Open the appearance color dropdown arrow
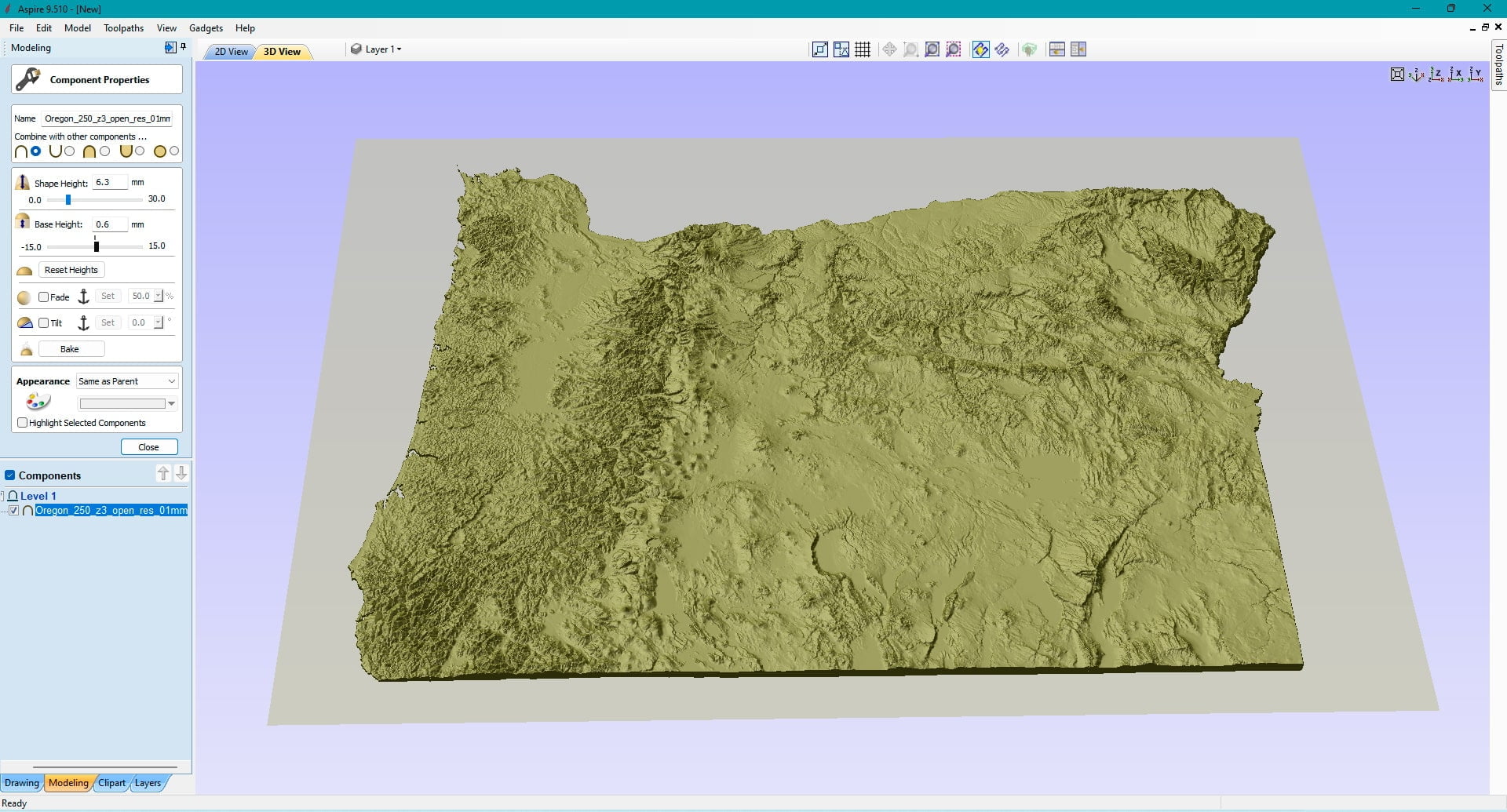This screenshot has width=1507, height=812. coord(171,404)
